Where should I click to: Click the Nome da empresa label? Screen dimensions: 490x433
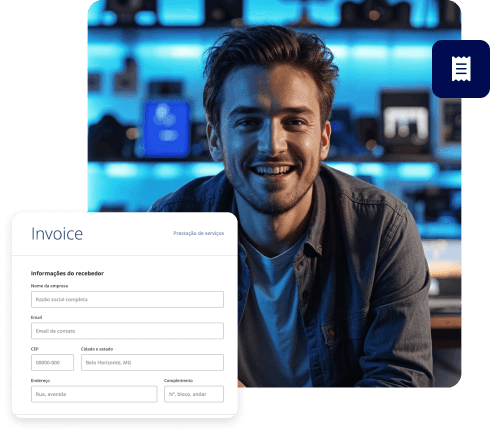(x=49, y=286)
